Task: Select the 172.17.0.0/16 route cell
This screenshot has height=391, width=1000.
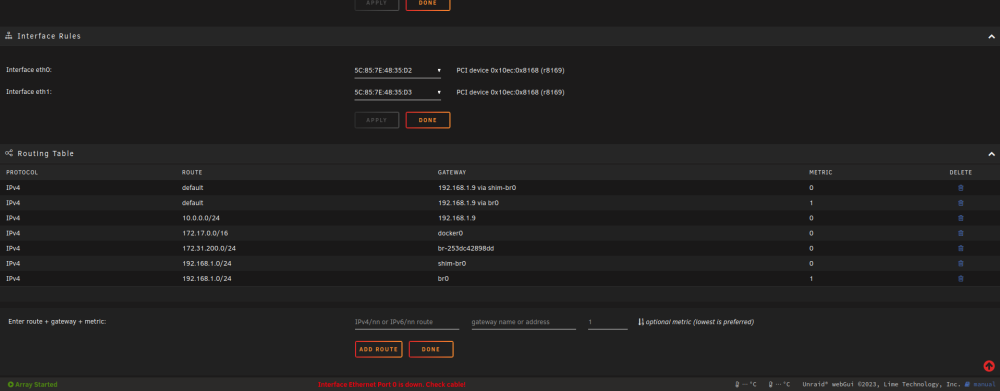Action: [x=205, y=233]
